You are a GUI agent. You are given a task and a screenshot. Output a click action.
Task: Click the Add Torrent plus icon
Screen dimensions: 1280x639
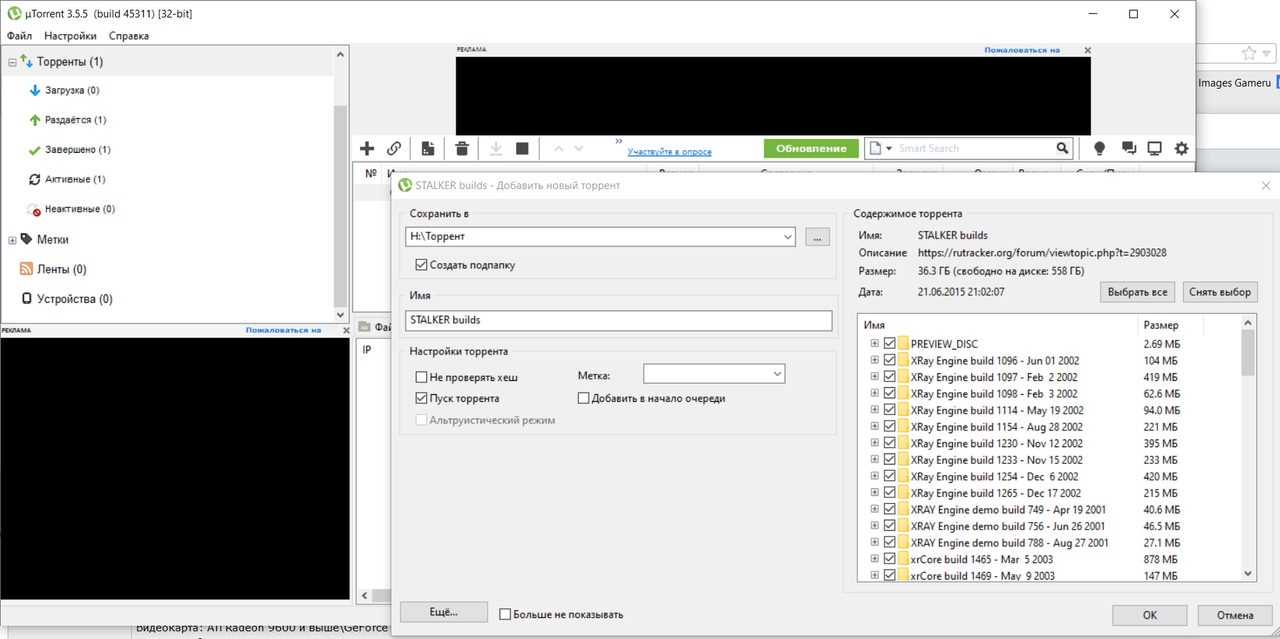coord(367,148)
